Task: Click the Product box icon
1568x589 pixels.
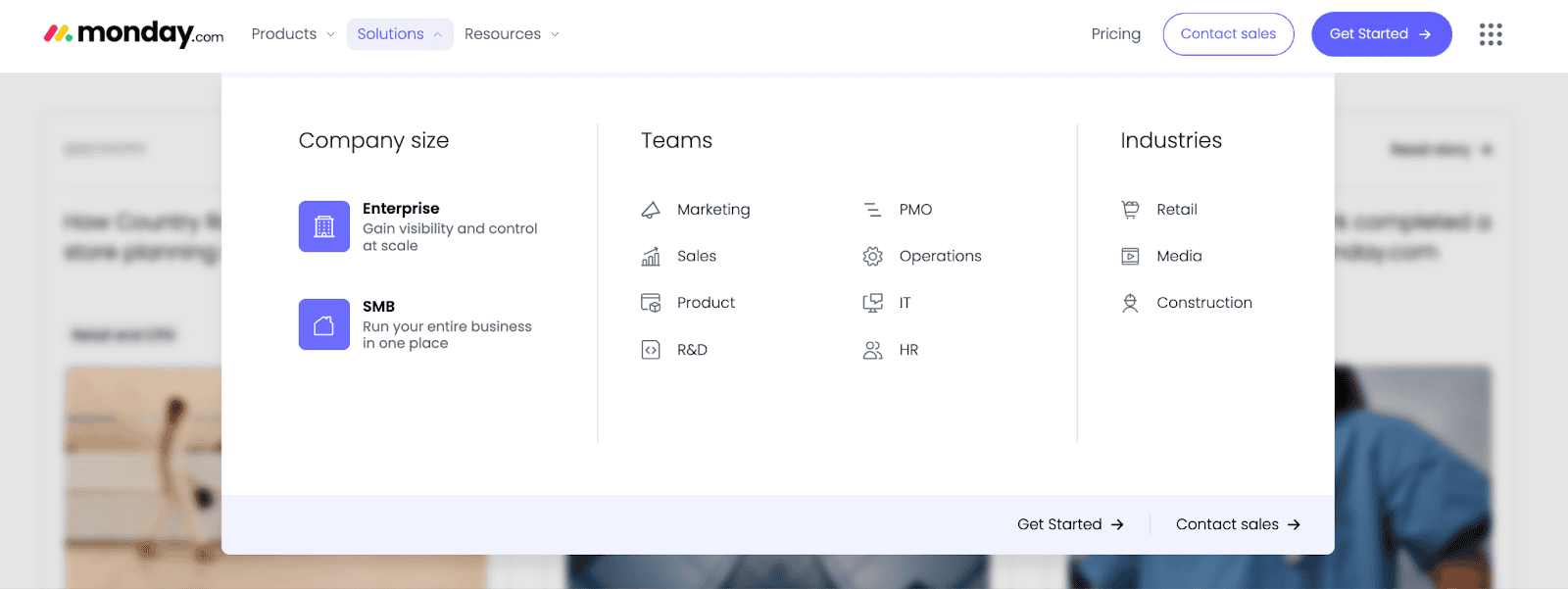Action: coord(651,303)
